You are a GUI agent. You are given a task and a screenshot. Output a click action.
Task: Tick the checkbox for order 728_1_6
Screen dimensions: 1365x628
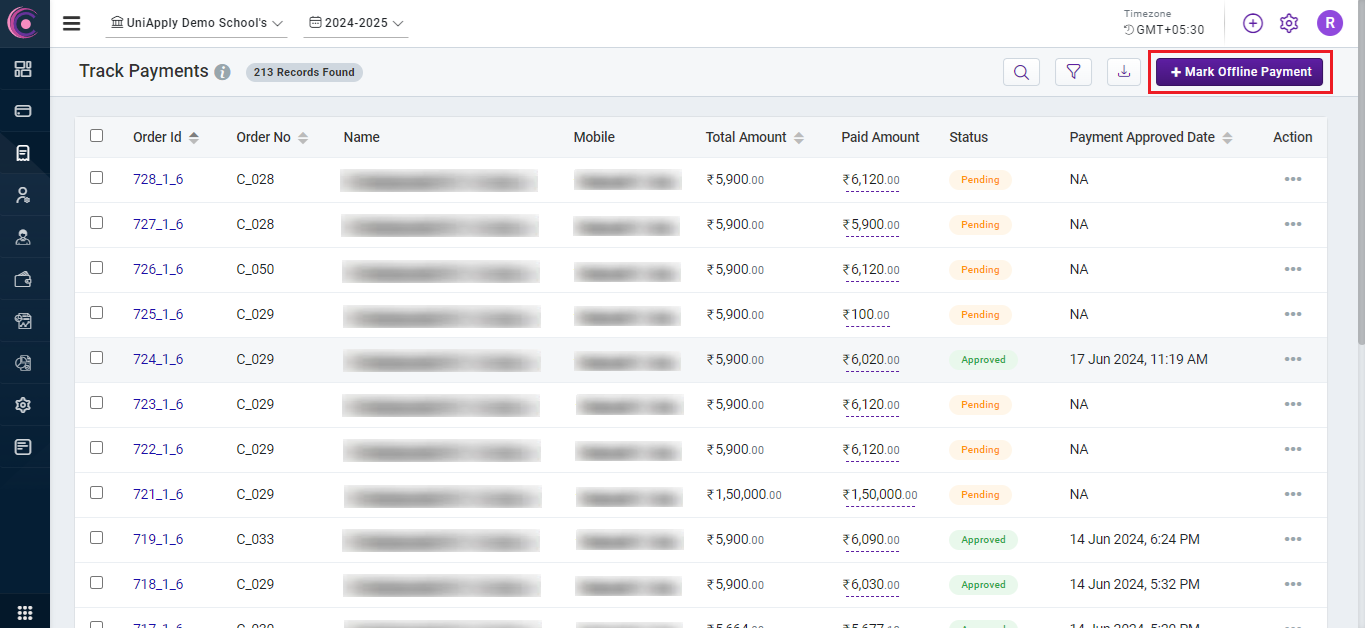pyautogui.click(x=97, y=178)
